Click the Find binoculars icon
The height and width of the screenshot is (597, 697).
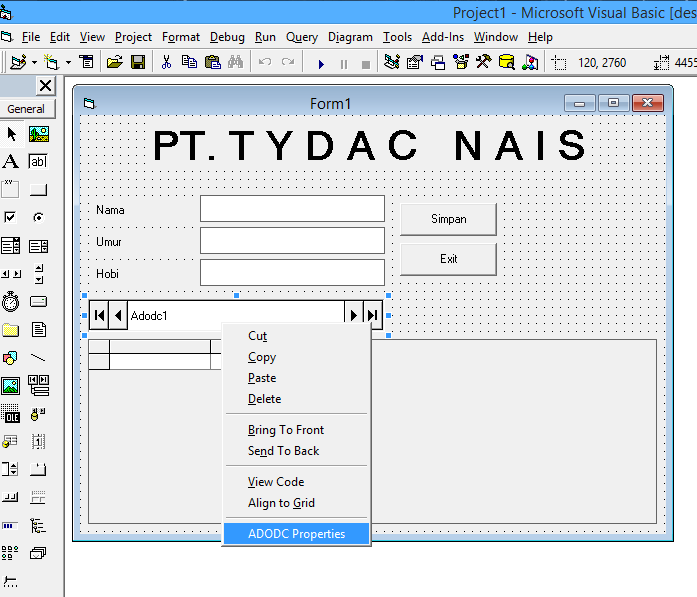click(236, 62)
